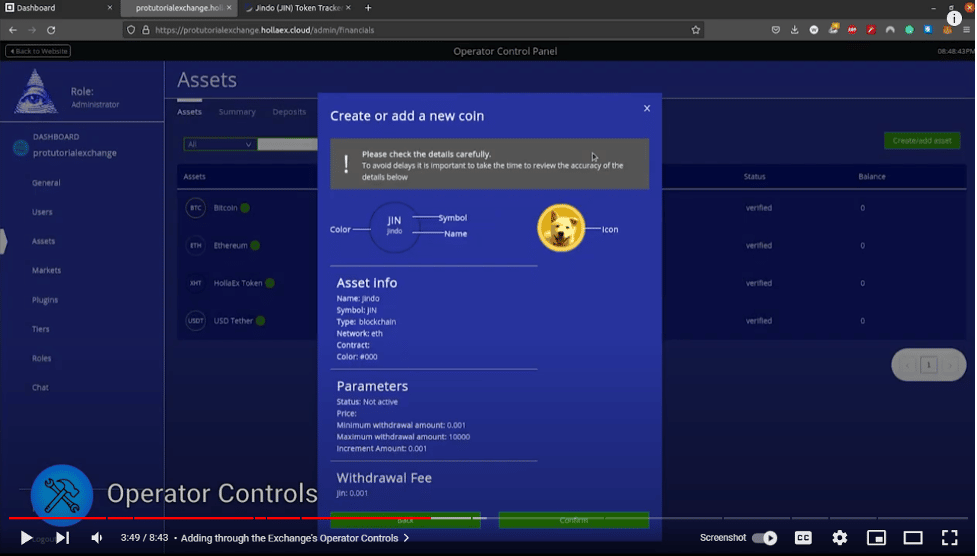Click the JIN color circle preview
Viewport: 977px width, 556px height.
click(394, 227)
